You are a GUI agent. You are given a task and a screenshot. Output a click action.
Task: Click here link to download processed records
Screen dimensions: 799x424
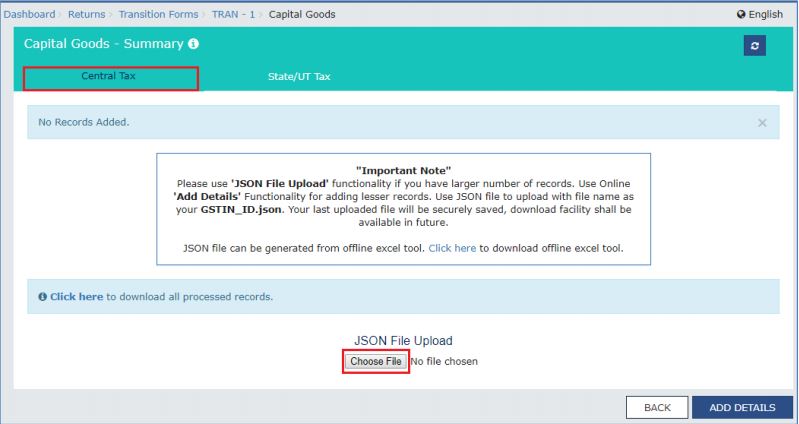(x=76, y=297)
